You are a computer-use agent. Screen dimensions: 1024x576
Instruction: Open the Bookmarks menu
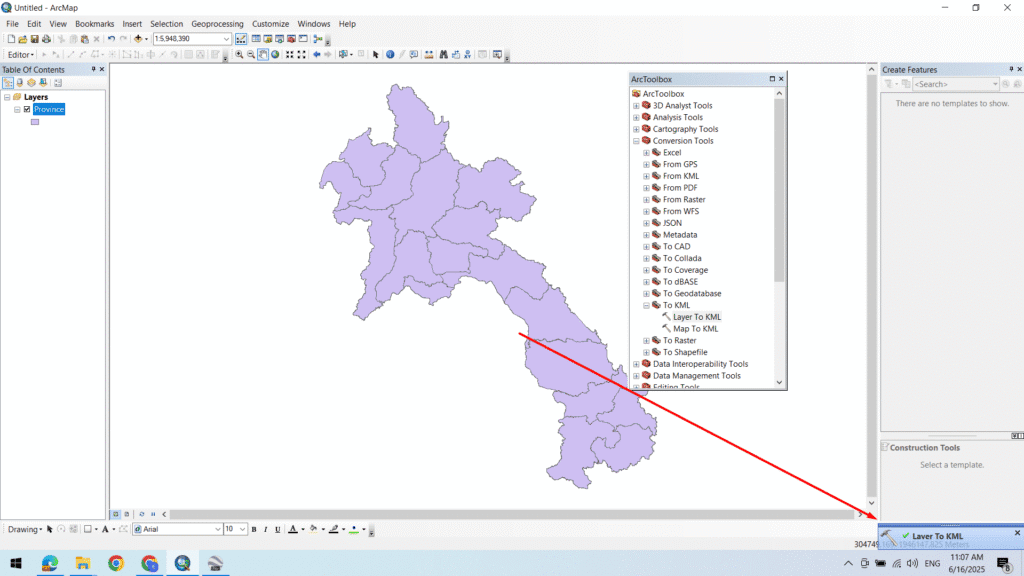click(95, 24)
